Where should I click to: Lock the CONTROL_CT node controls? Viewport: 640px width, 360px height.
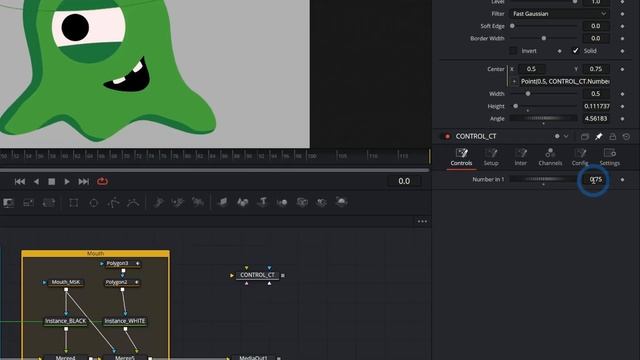[x=613, y=136]
